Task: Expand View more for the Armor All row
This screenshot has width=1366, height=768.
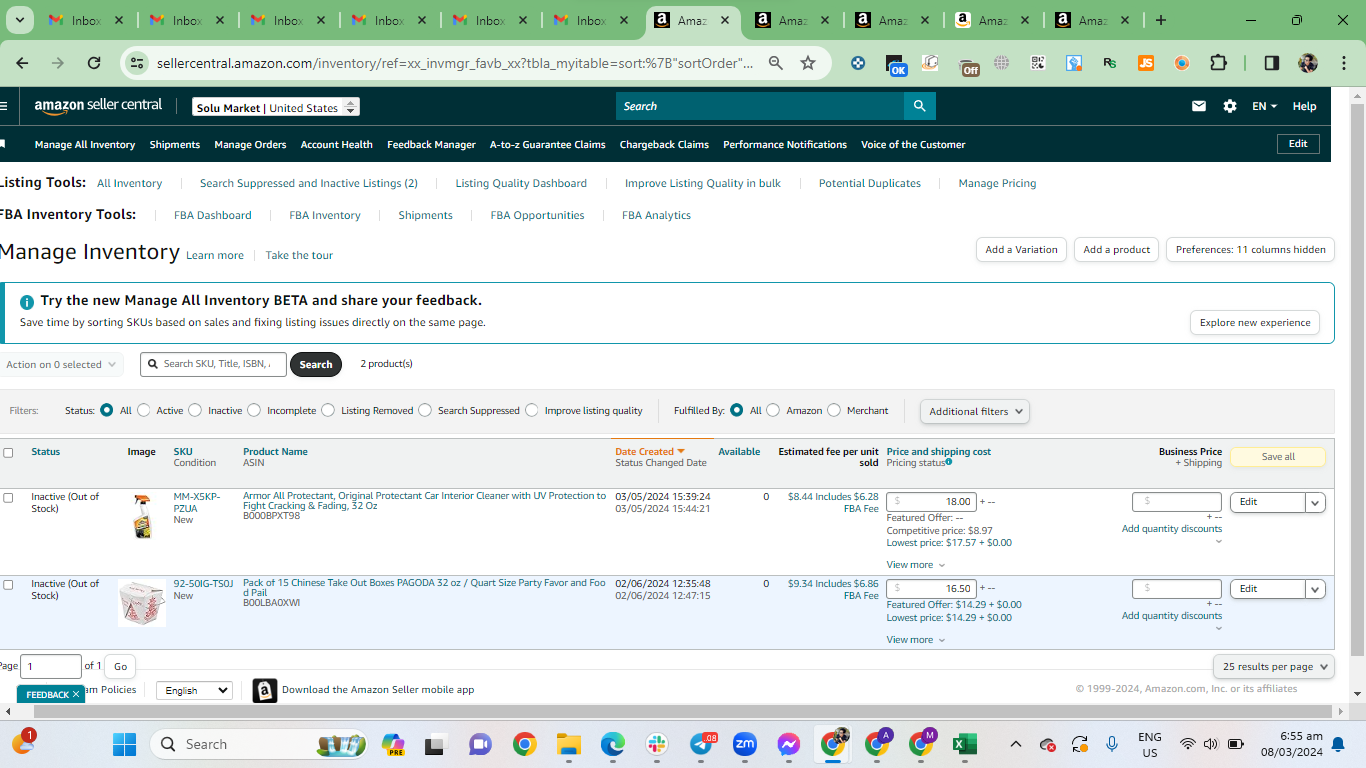Action: point(915,565)
